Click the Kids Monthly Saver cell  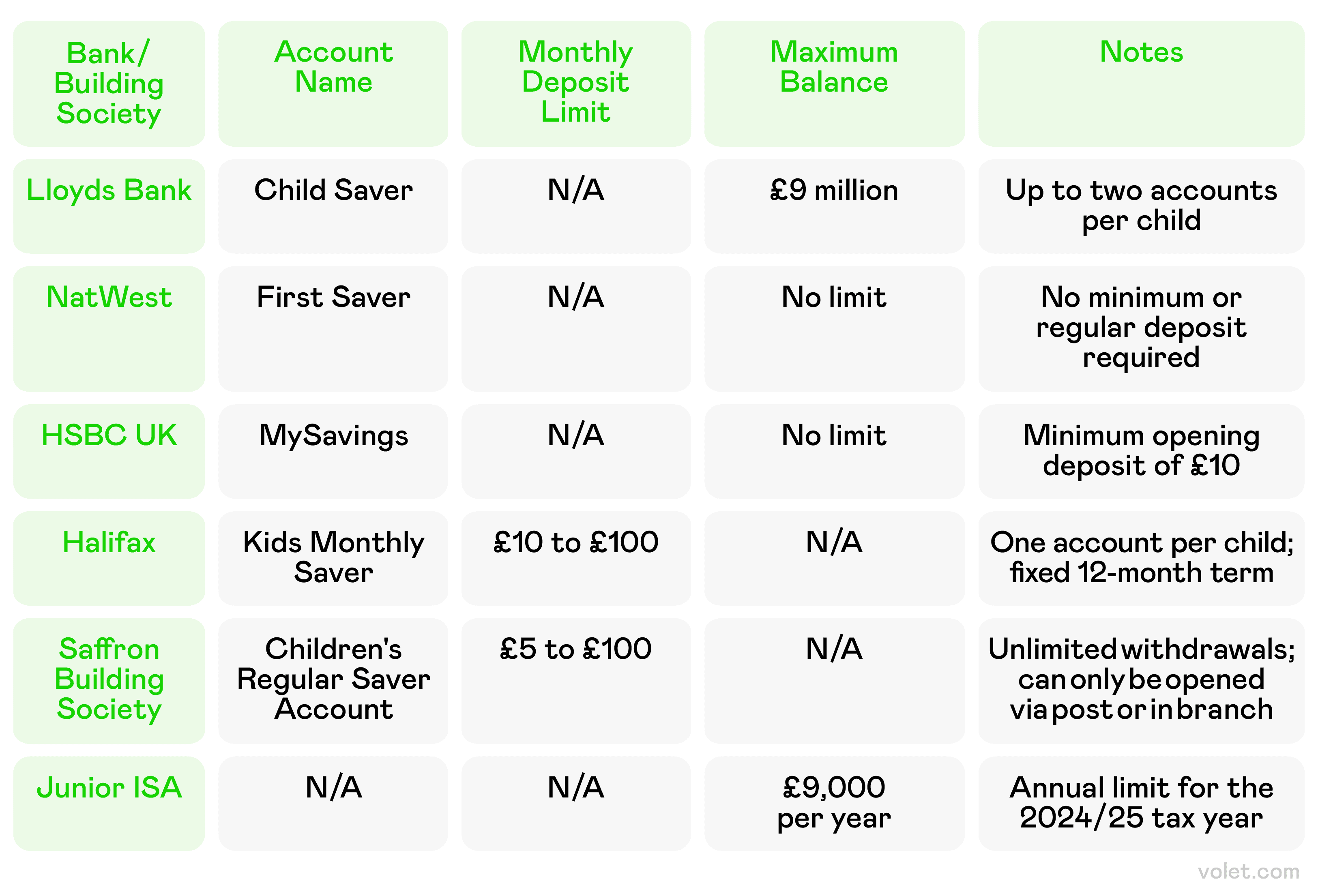coord(333,557)
